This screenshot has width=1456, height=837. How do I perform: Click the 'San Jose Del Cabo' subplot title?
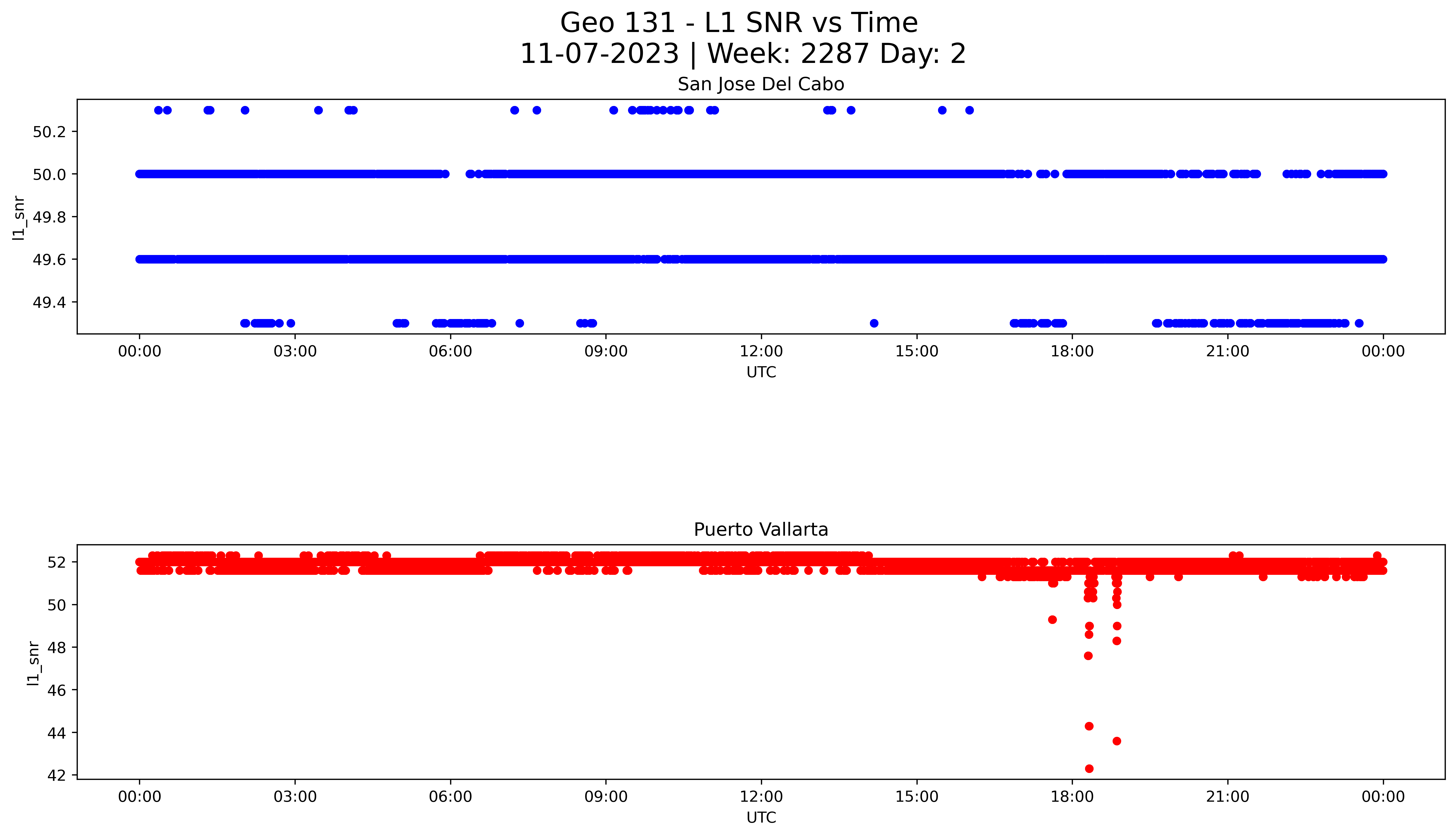pyautogui.click(x=760, y=84)
